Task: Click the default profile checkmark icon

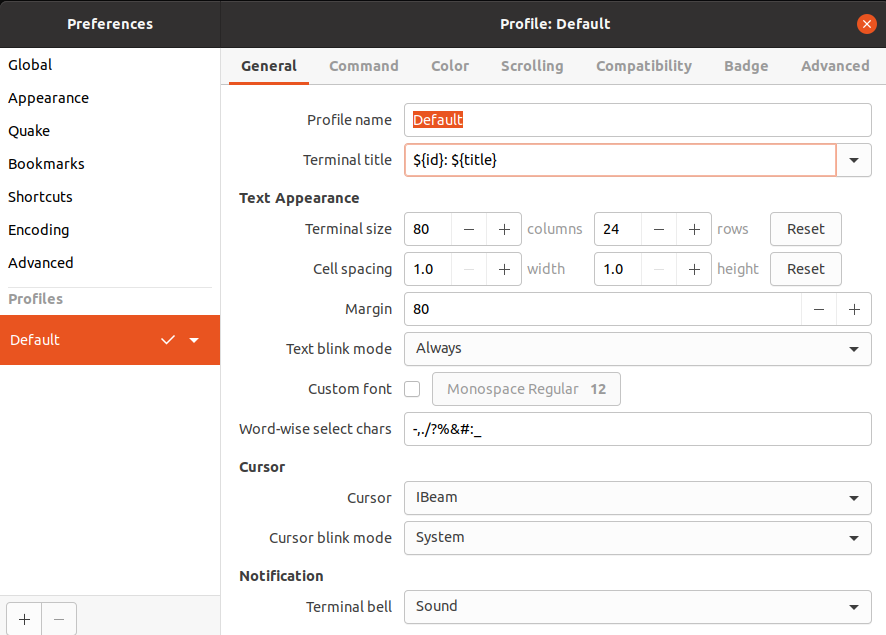Action: tap(168, 340)
